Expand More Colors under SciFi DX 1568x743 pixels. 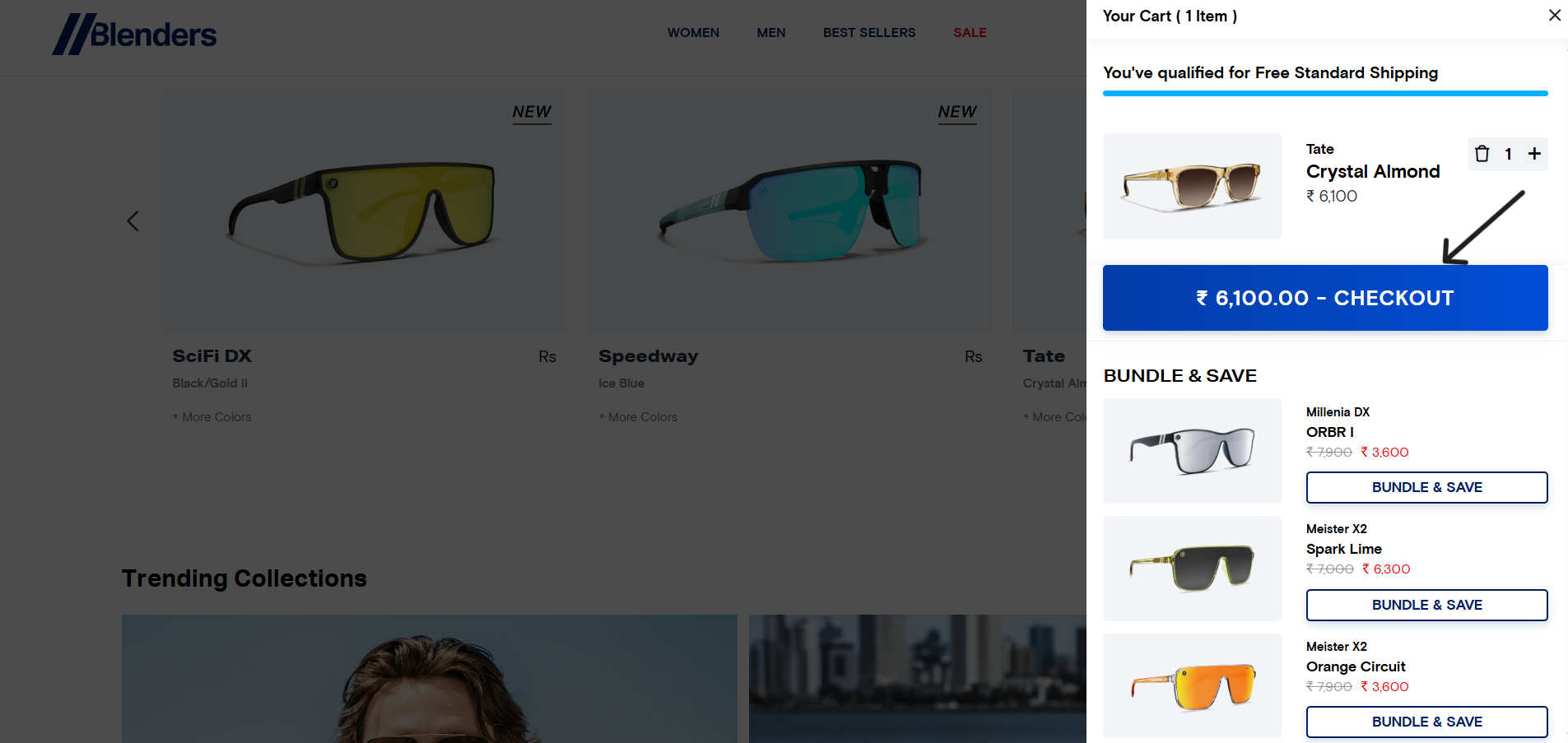(212, 417)
